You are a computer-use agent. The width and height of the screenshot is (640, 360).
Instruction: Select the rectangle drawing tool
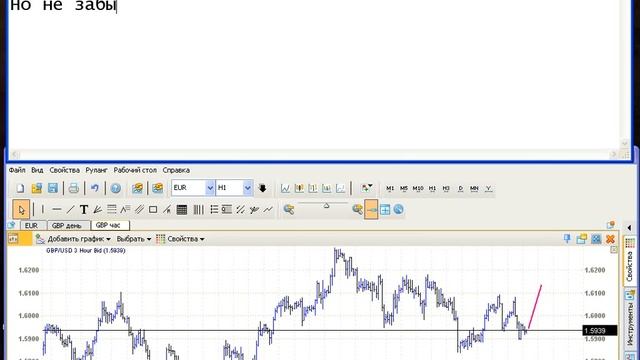(x=153, y=210)
